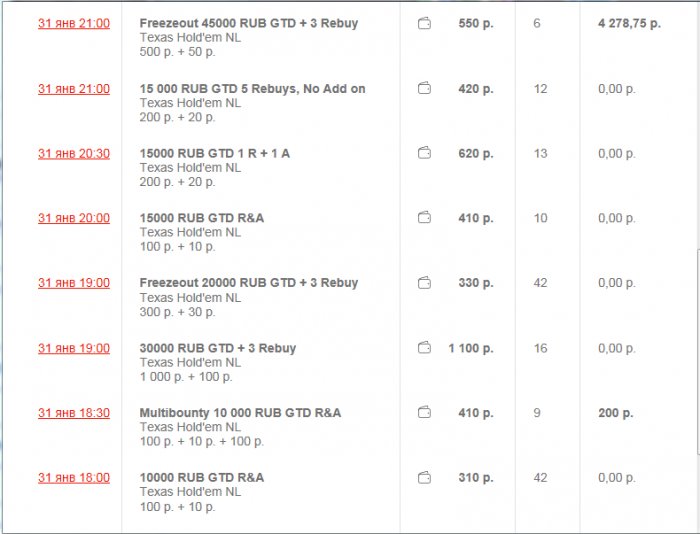This screenshot has height=534, width=700.
Task: Click wallet icon in Freezeout 45000 RUB row
Action: (x=424, y=23)
